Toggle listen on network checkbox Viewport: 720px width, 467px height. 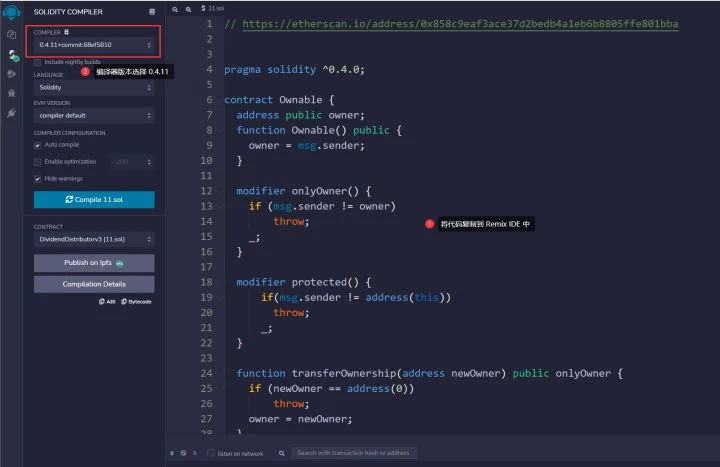(210, 453)
